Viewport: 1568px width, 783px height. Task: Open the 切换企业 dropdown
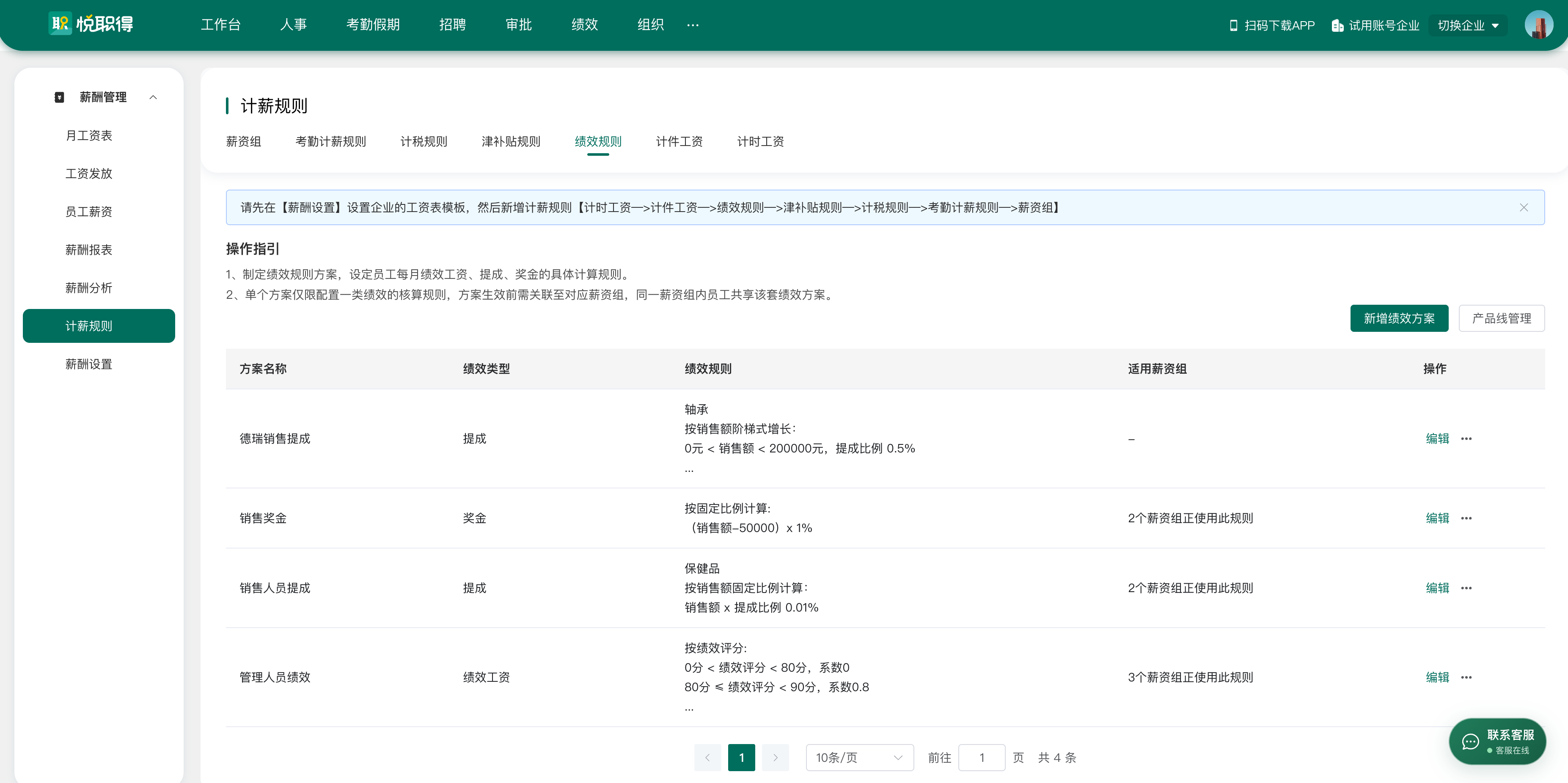[x=1468, y=25]
